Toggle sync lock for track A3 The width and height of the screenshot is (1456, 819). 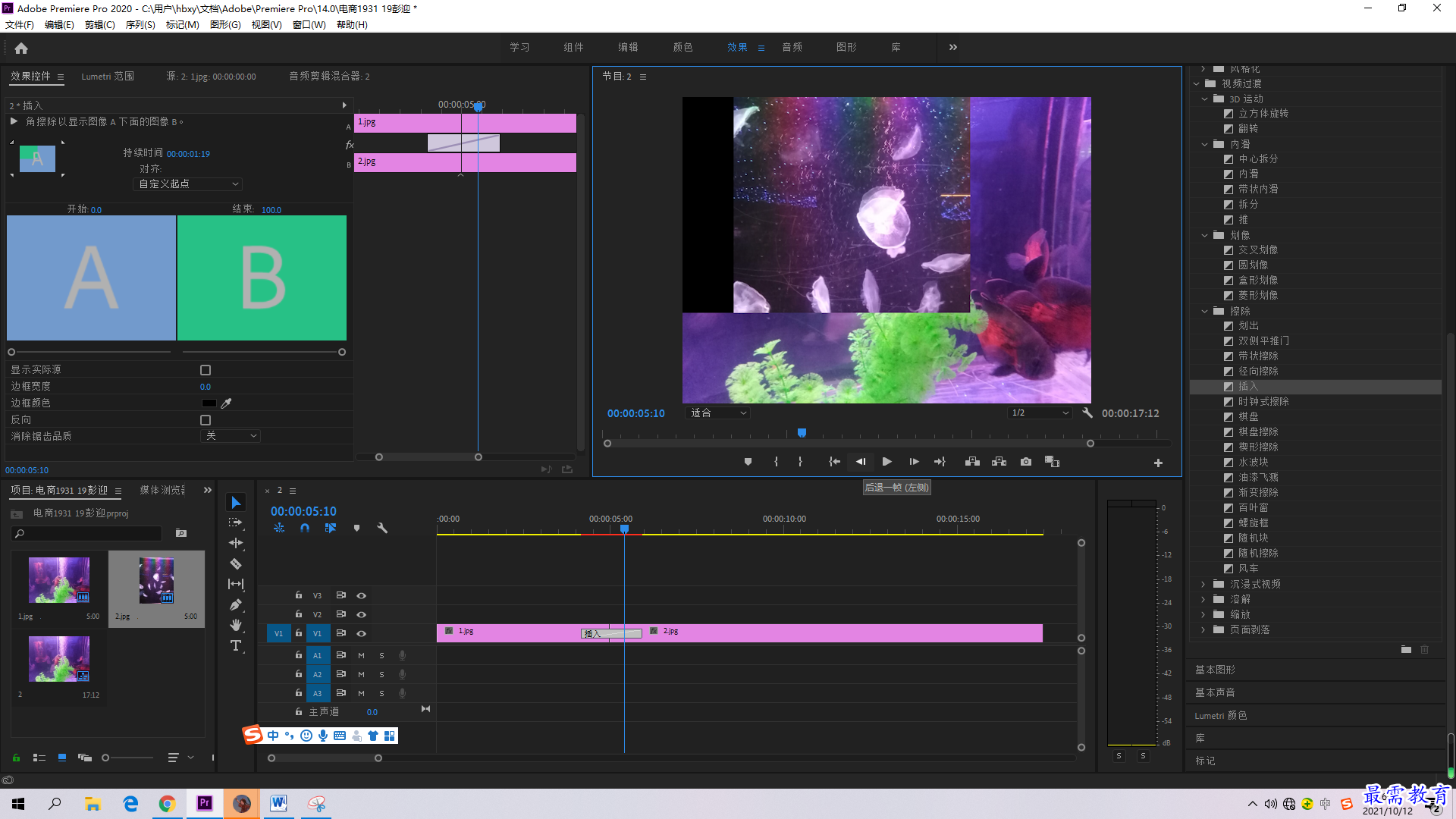tap(341, 693)
